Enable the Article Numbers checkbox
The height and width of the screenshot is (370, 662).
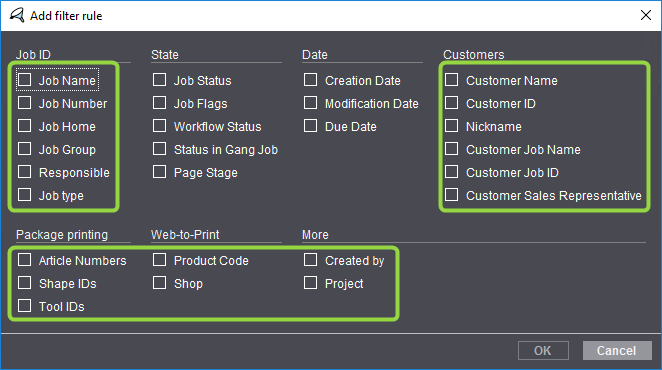point(24,260)
